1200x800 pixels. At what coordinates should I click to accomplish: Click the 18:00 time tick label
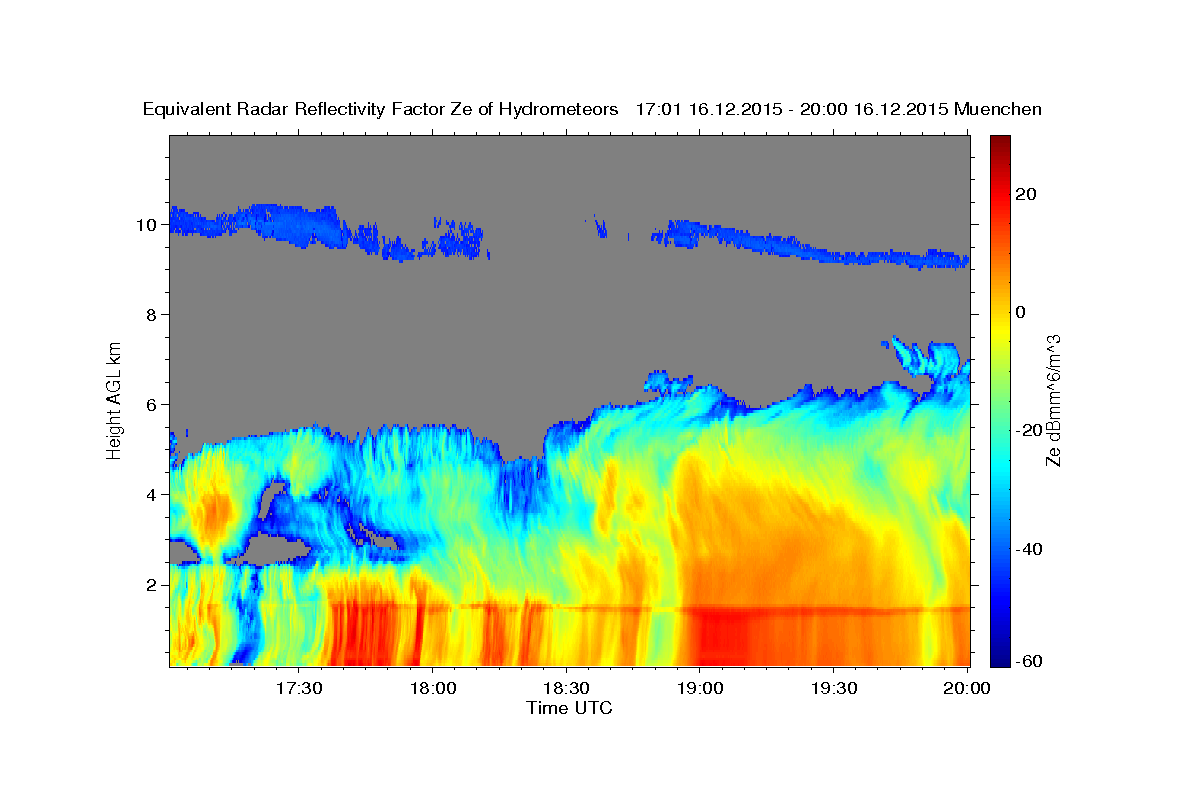433,689
